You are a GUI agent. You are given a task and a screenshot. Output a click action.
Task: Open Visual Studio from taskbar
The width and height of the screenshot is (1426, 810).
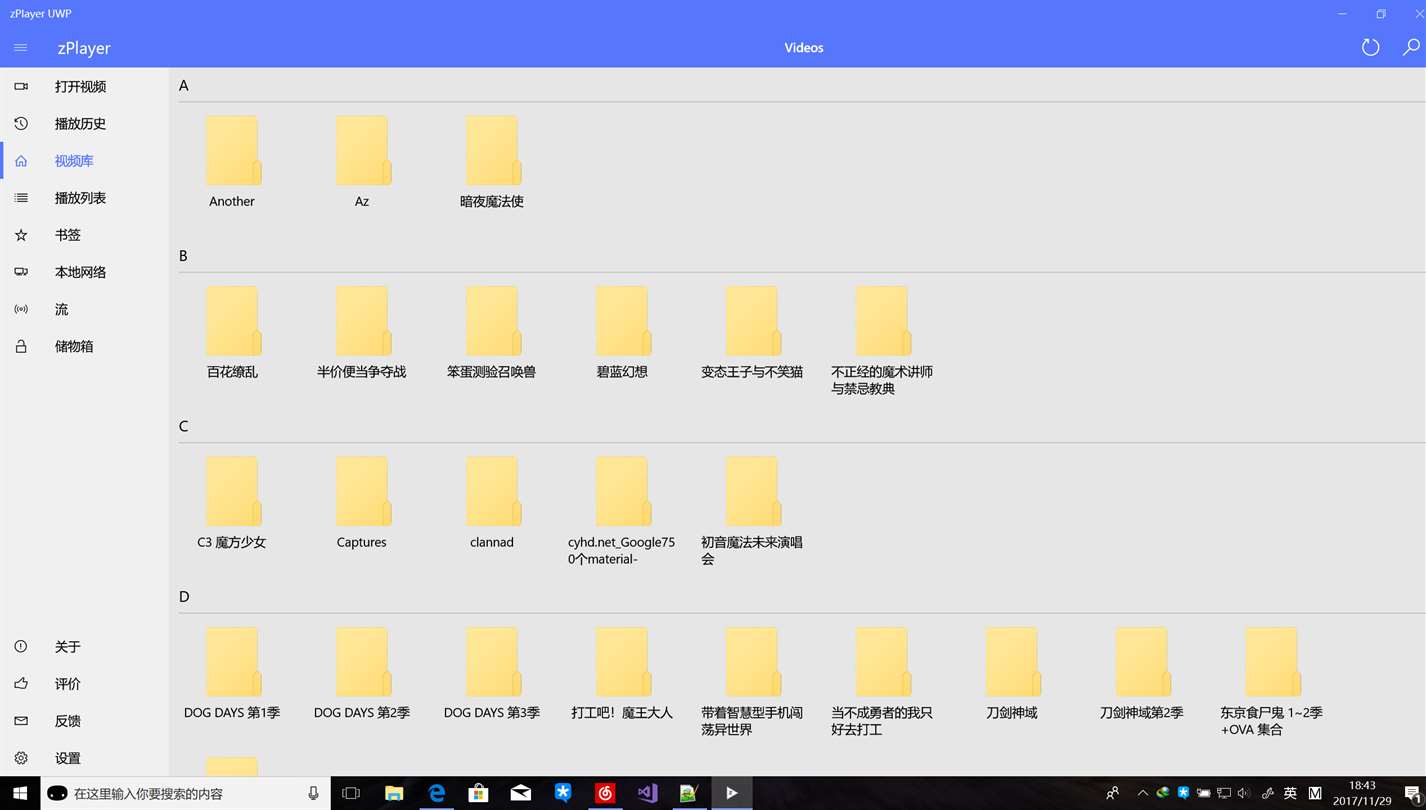point(647,793)
